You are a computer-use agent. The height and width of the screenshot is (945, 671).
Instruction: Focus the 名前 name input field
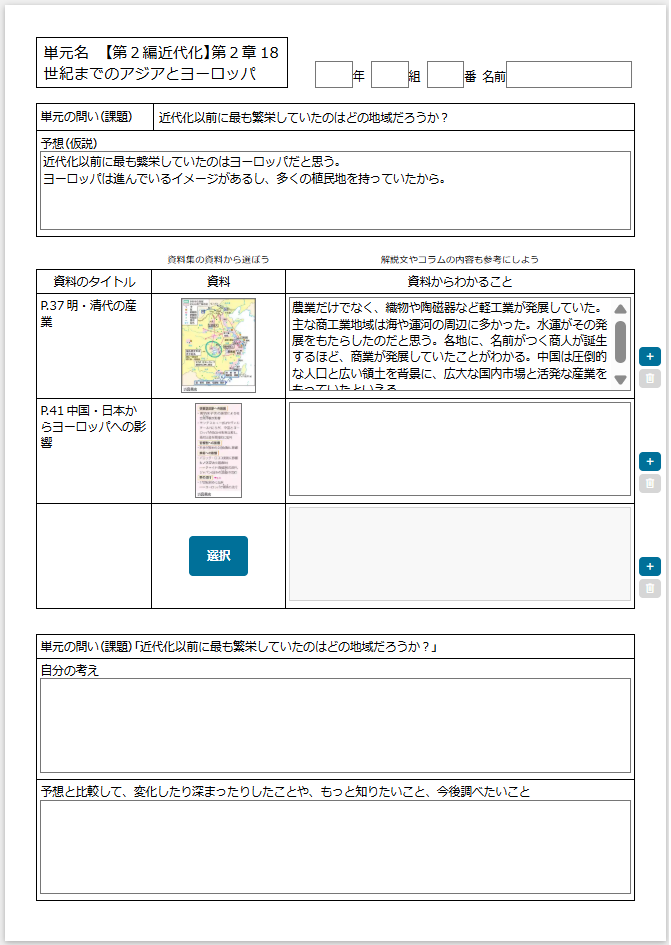coord(568,75)
